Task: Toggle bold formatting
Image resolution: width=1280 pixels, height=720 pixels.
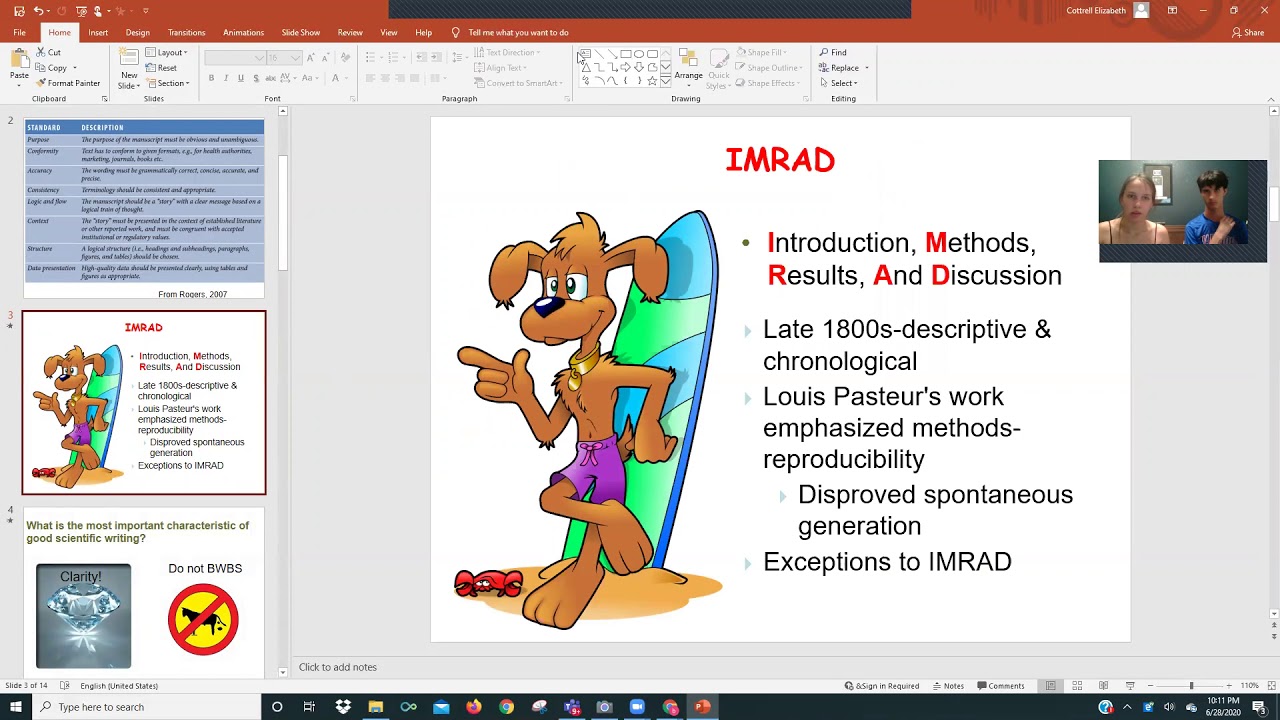Action: pyautogui.click(x=211, y=78)
